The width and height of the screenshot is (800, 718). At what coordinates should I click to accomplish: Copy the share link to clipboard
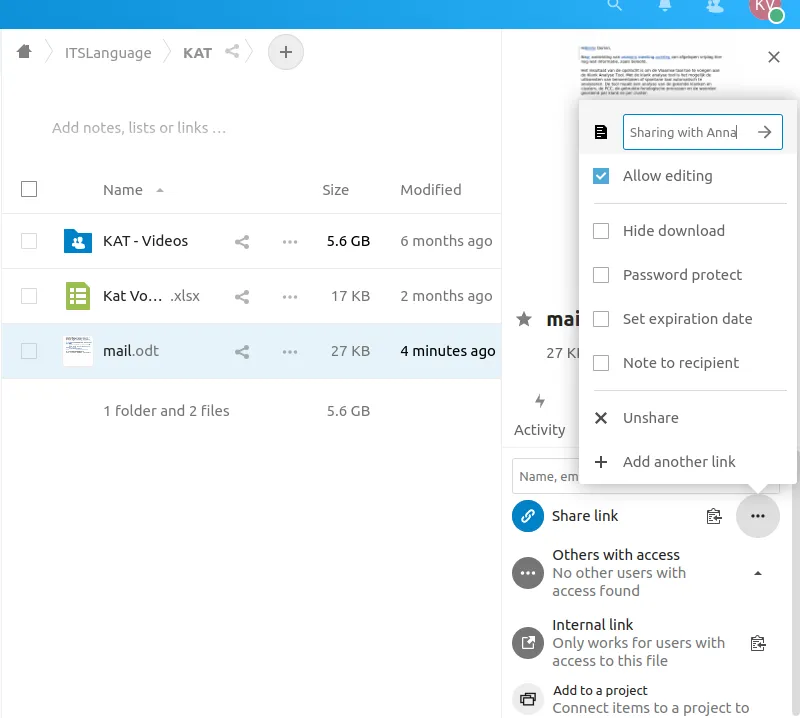coord(714,516)
